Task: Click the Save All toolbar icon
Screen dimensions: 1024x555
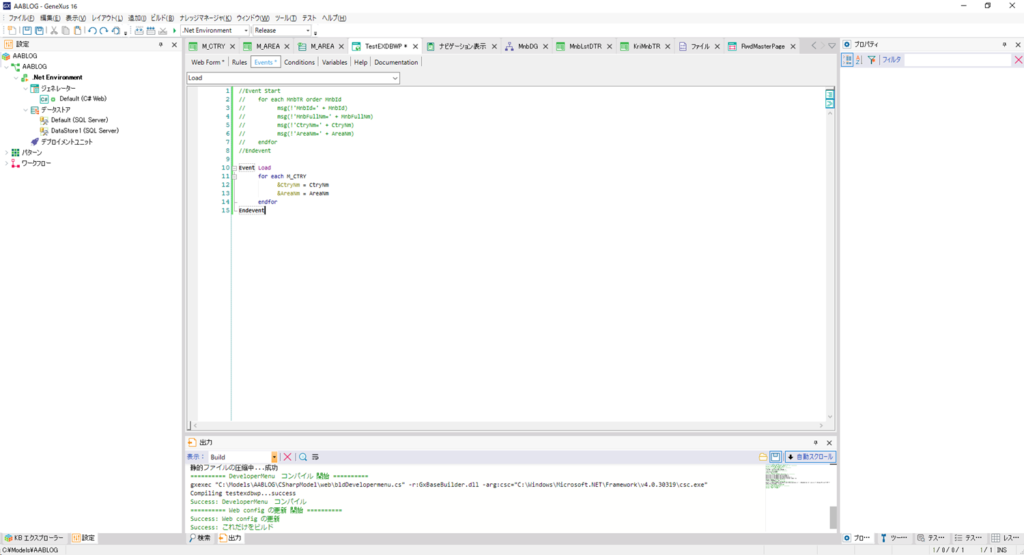Action: pos(39,31)
